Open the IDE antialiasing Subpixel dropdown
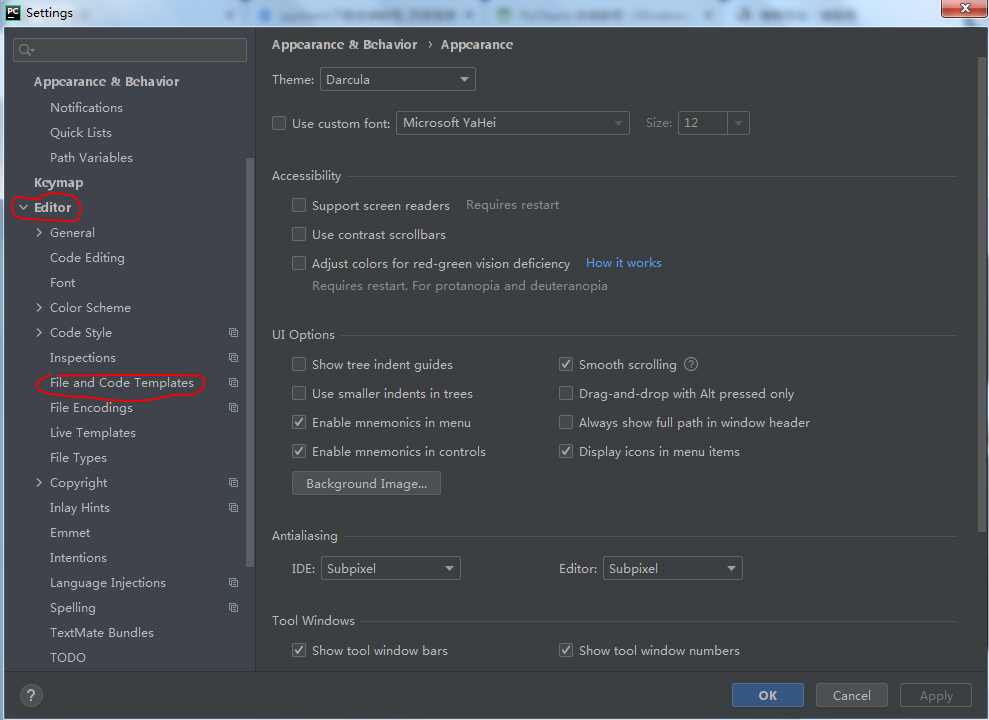 click(390, 568)
